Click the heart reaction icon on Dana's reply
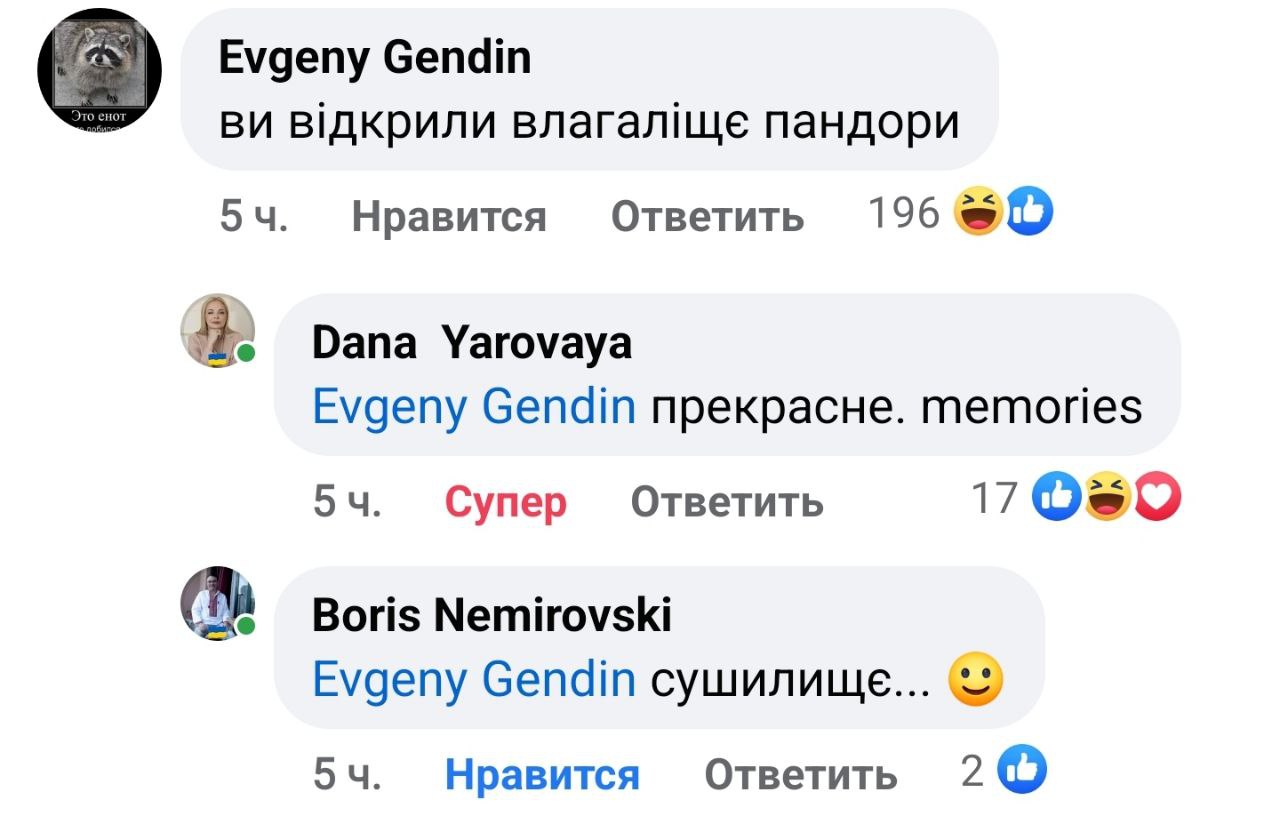Screen dimensions: 1280x828 1159,498
